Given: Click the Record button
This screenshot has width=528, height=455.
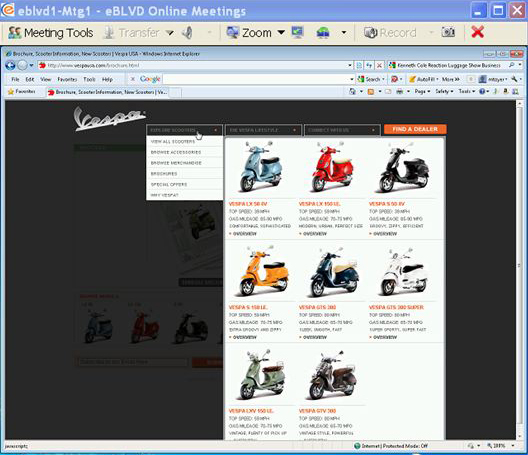Looking at the screenshot, I should [x=390, y=33].
